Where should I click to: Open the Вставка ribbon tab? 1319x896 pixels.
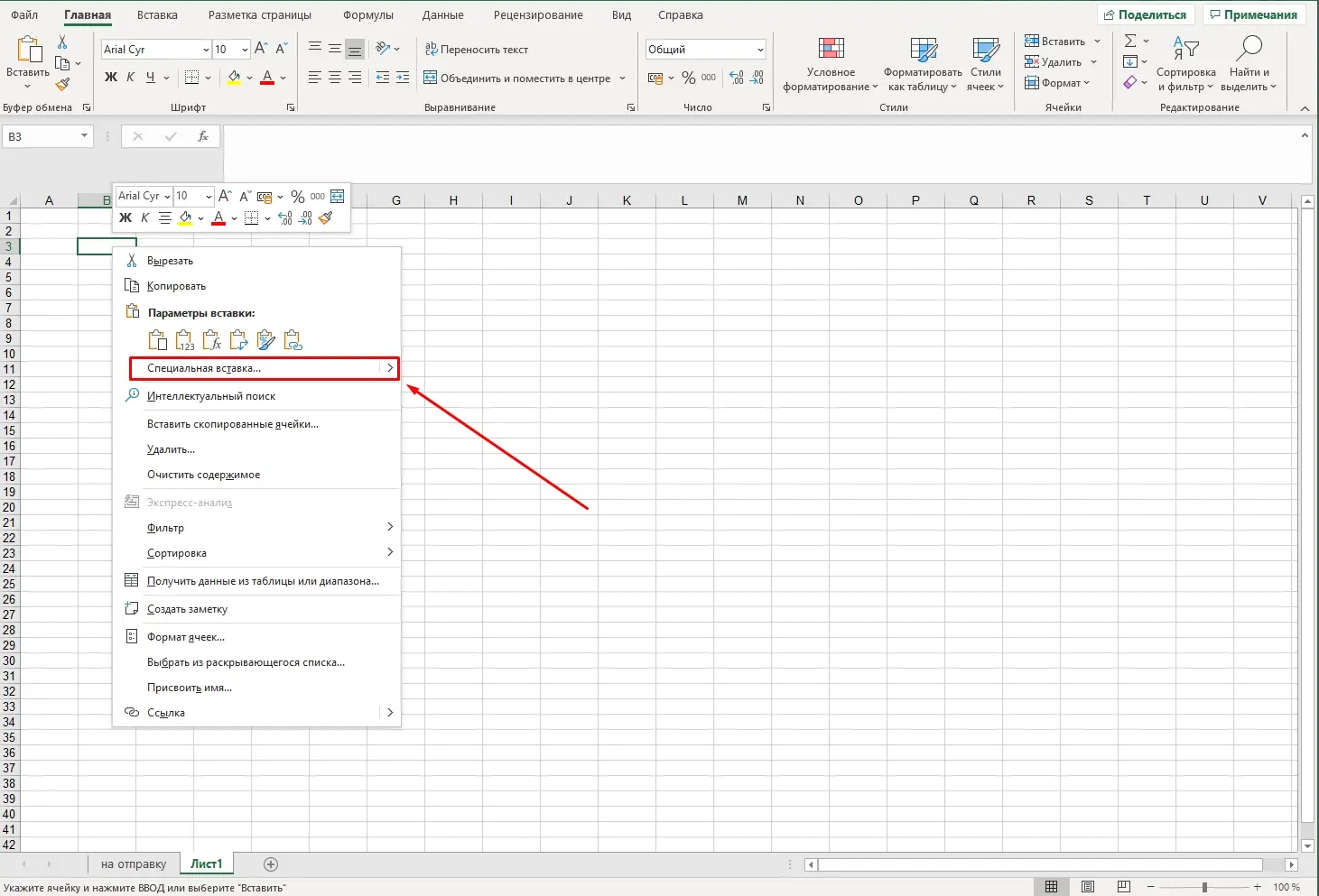[x=157, y=15]
